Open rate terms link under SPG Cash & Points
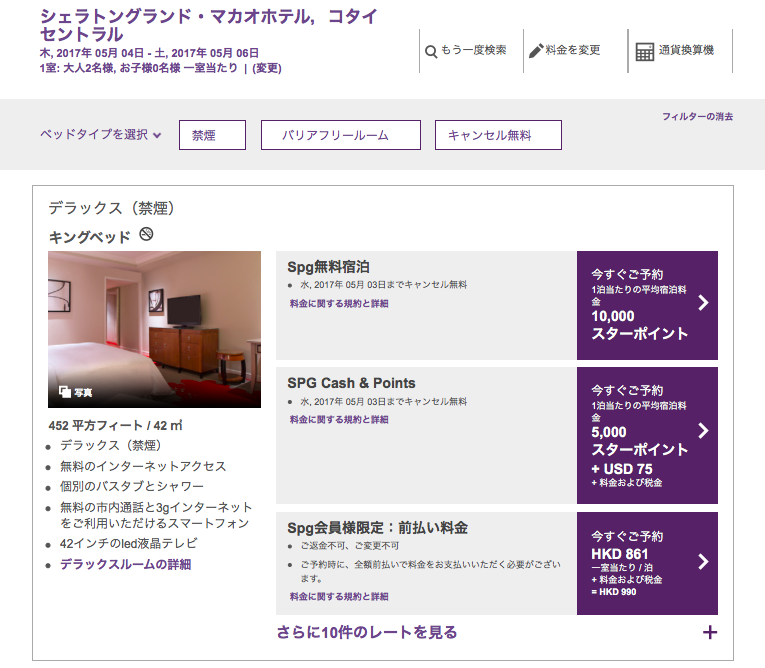765x668 pixels. [339, 420]
